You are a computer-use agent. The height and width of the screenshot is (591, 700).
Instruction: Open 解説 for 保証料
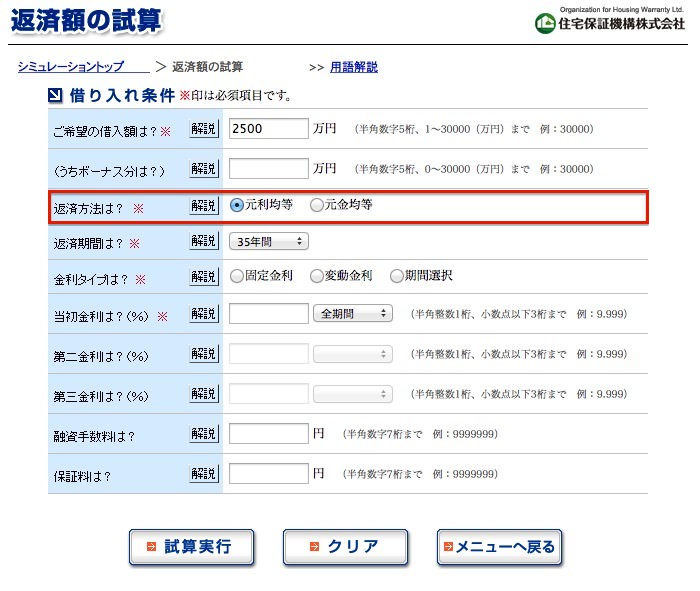(204, 474)
